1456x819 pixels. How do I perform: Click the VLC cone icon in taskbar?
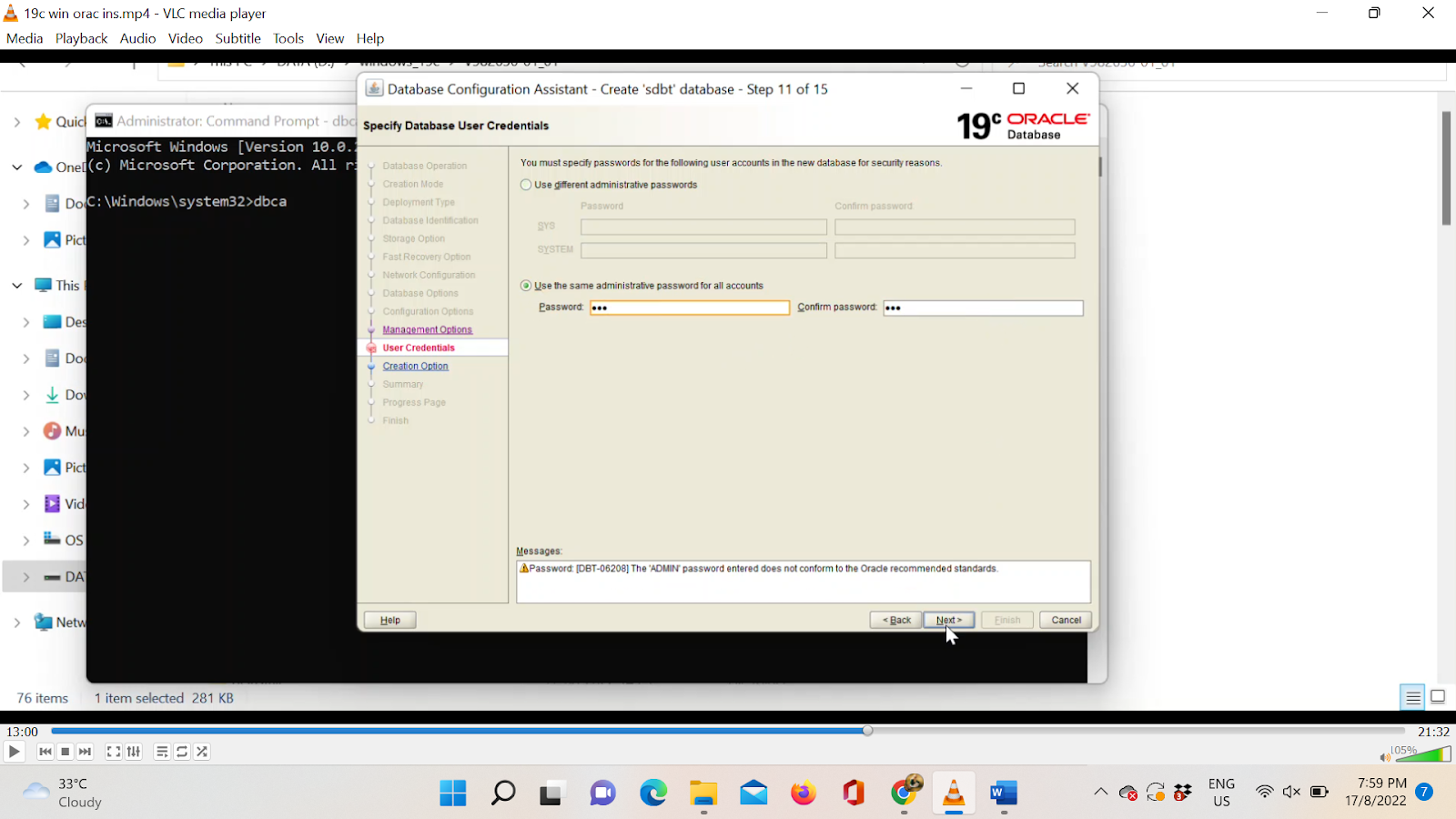pos(954,793)
